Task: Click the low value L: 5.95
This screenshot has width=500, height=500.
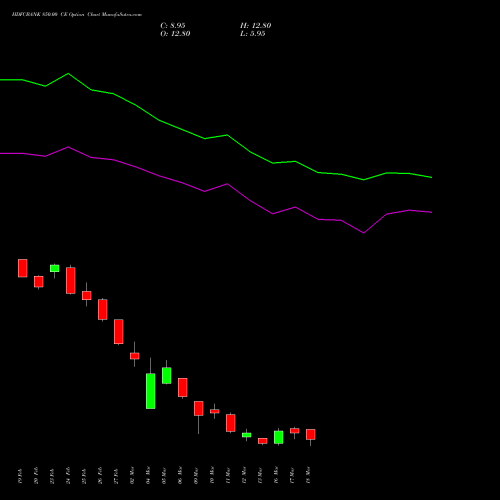Action: click(x=253, y=34)
